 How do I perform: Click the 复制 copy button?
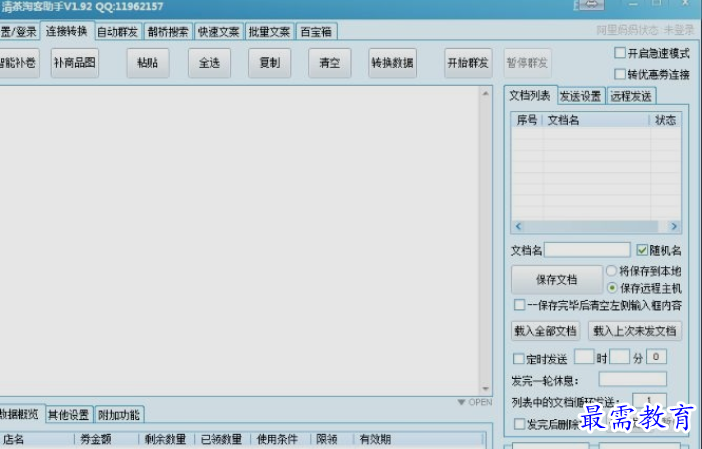(x=270, y=63)
